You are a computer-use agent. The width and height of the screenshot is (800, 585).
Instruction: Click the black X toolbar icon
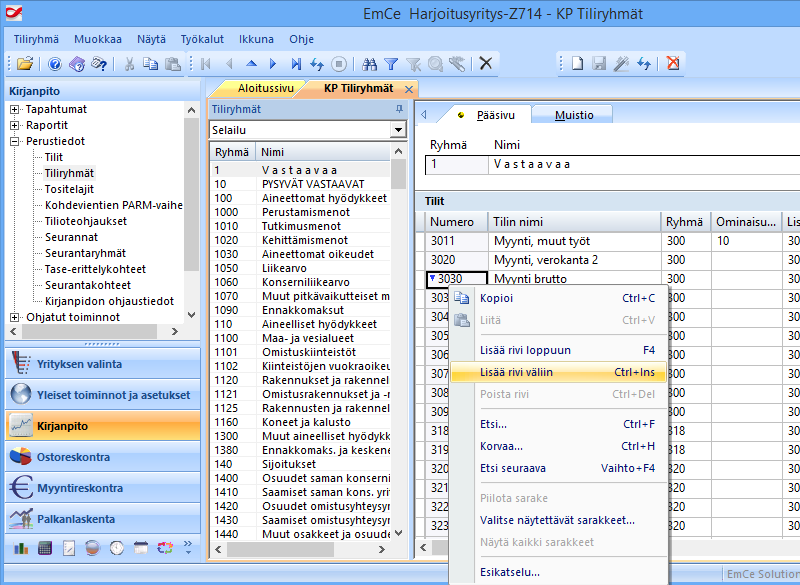[x=486, y=63]
